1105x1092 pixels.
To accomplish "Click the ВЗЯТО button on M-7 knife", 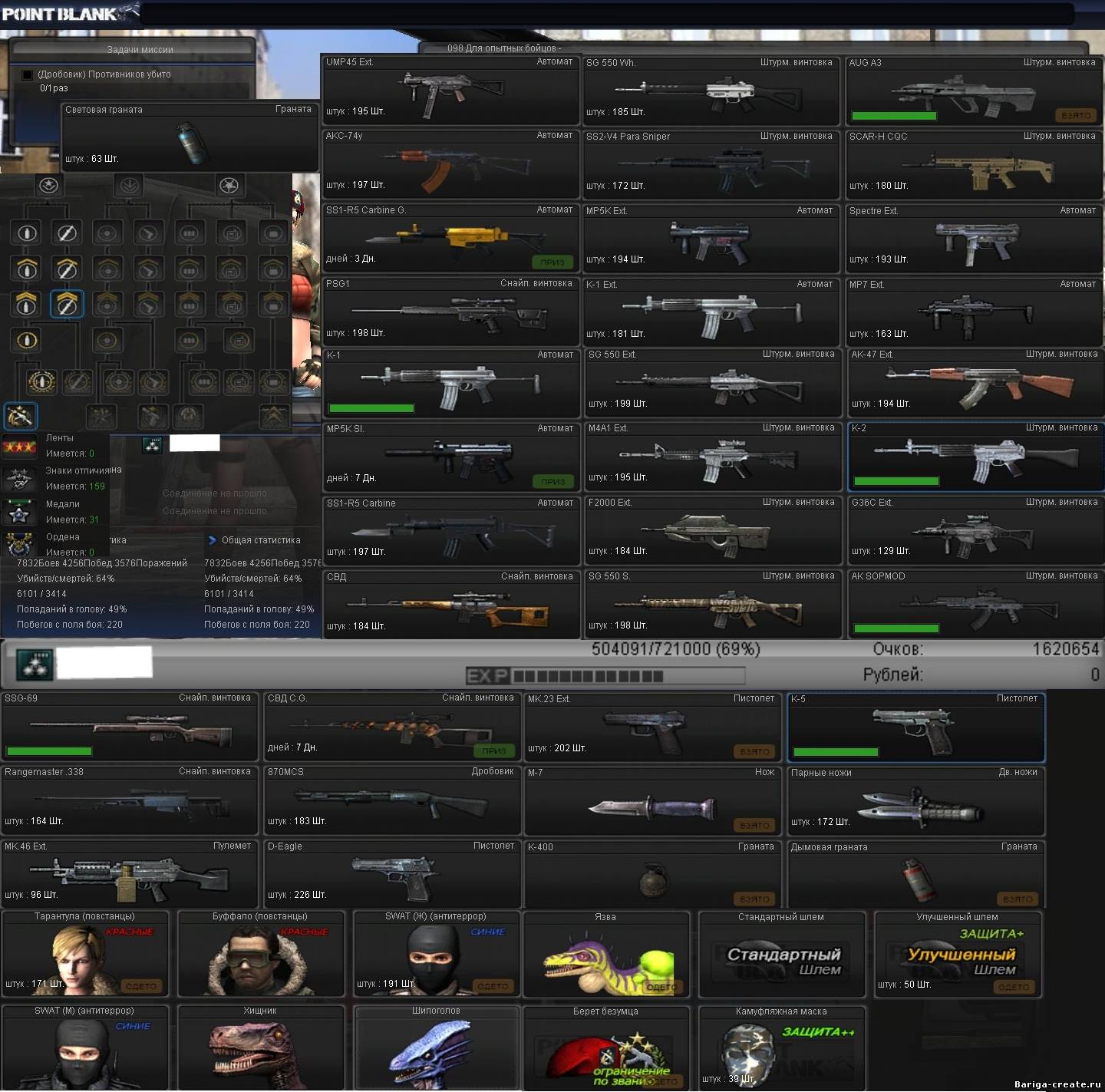I will click(754, 826).
